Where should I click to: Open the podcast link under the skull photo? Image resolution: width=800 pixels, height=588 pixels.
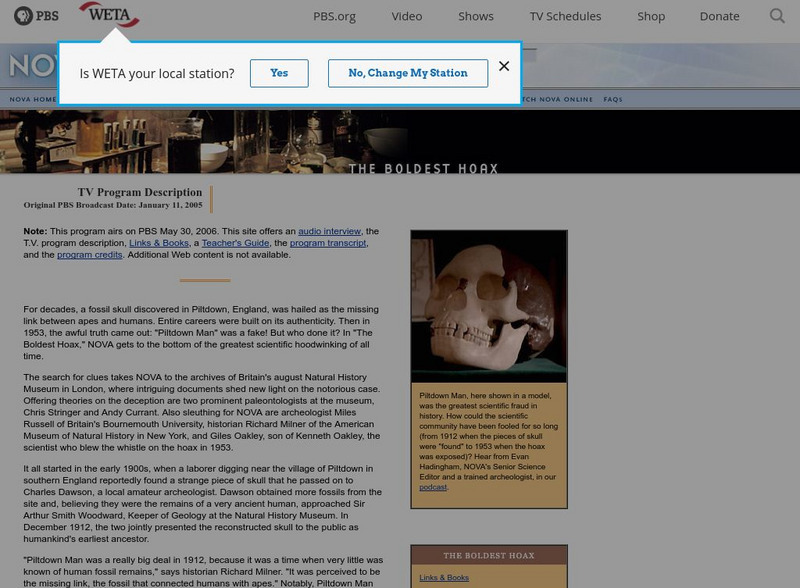click(x=433, y=487)
